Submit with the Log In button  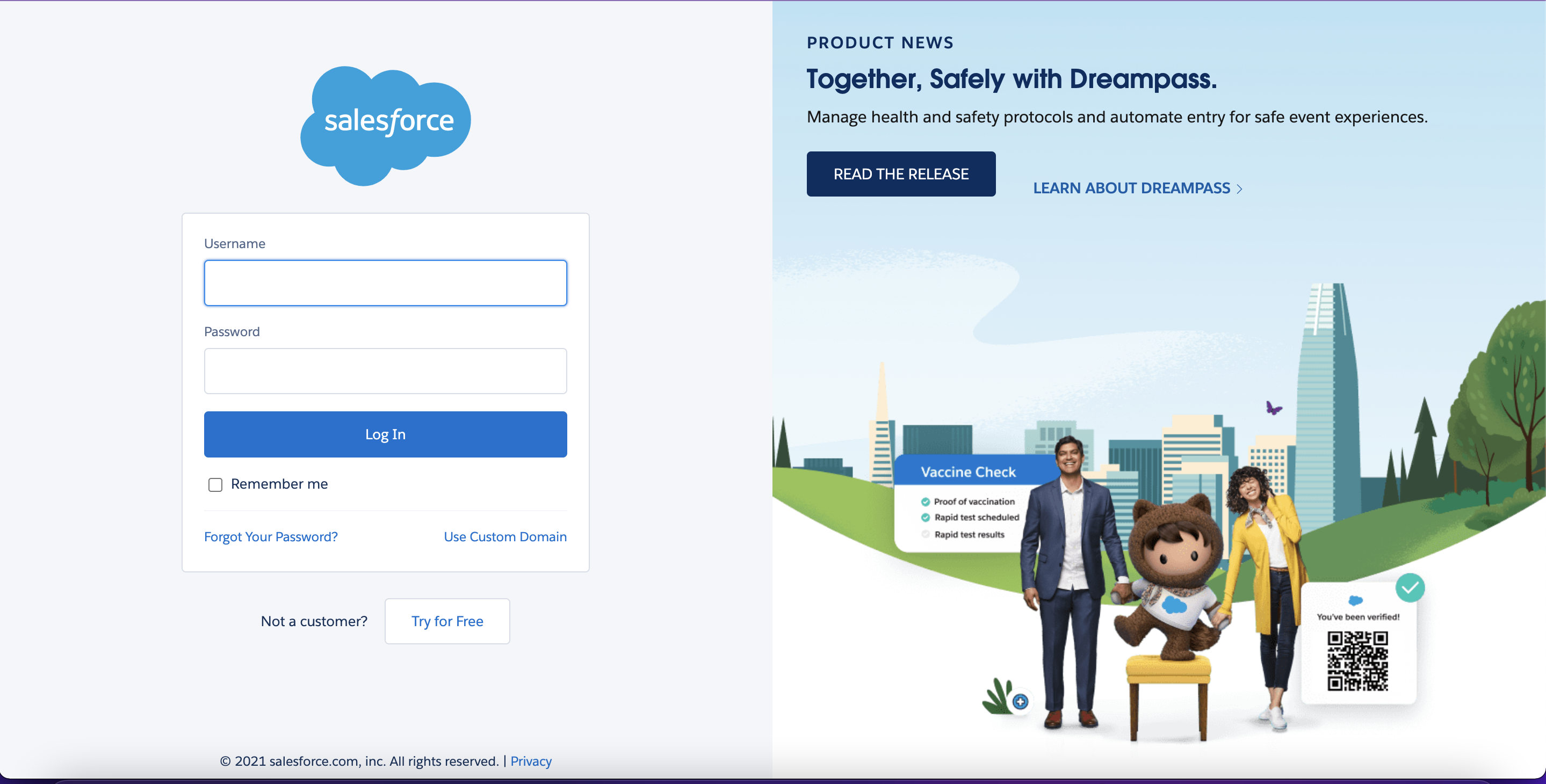385,434
